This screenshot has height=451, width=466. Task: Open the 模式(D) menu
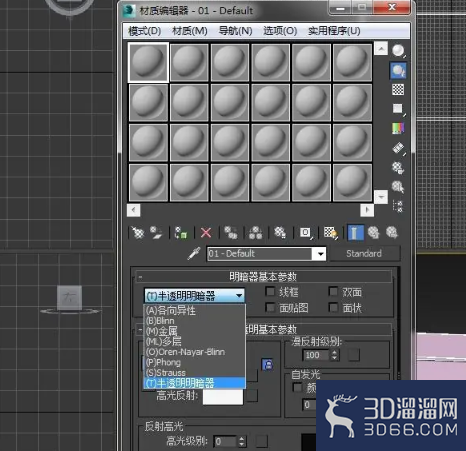[x=145, y=31]
